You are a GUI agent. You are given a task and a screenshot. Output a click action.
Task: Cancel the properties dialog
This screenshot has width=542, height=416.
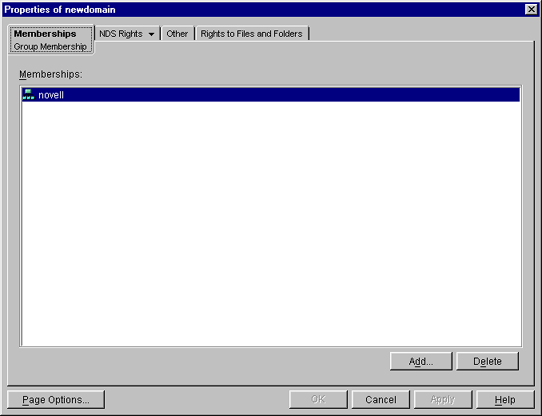pos(381,400)
